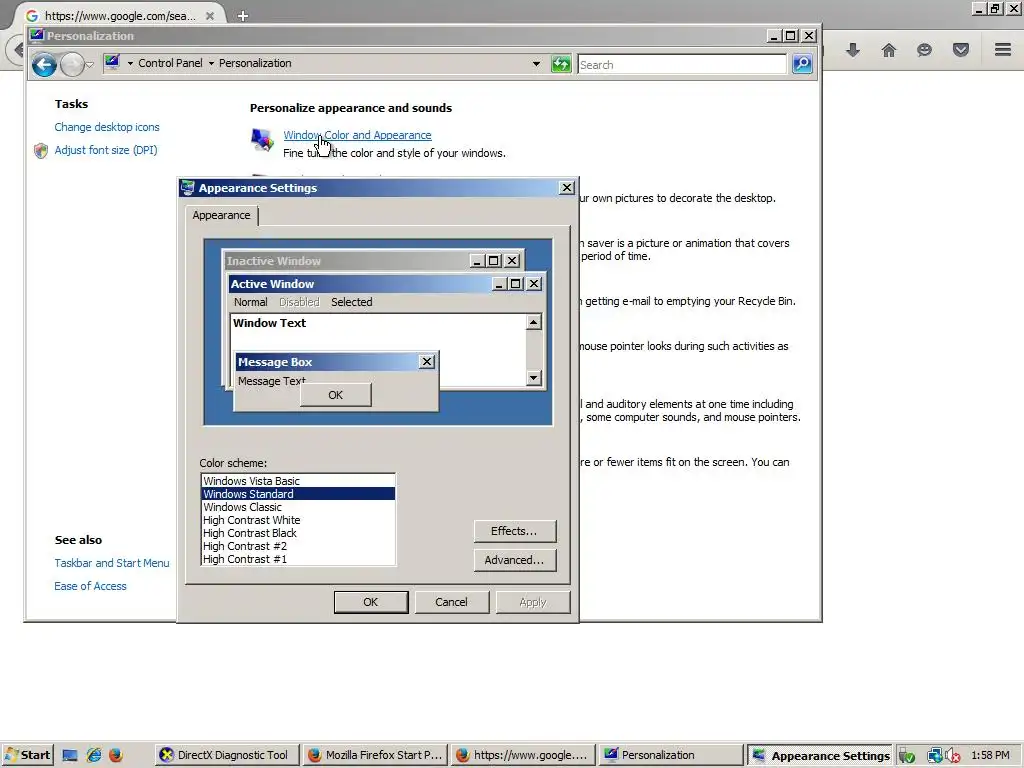Screen dimensions: 1024x768
Task: Choose High Contrast Black color scheme
Action: click(x=298, y=534)
